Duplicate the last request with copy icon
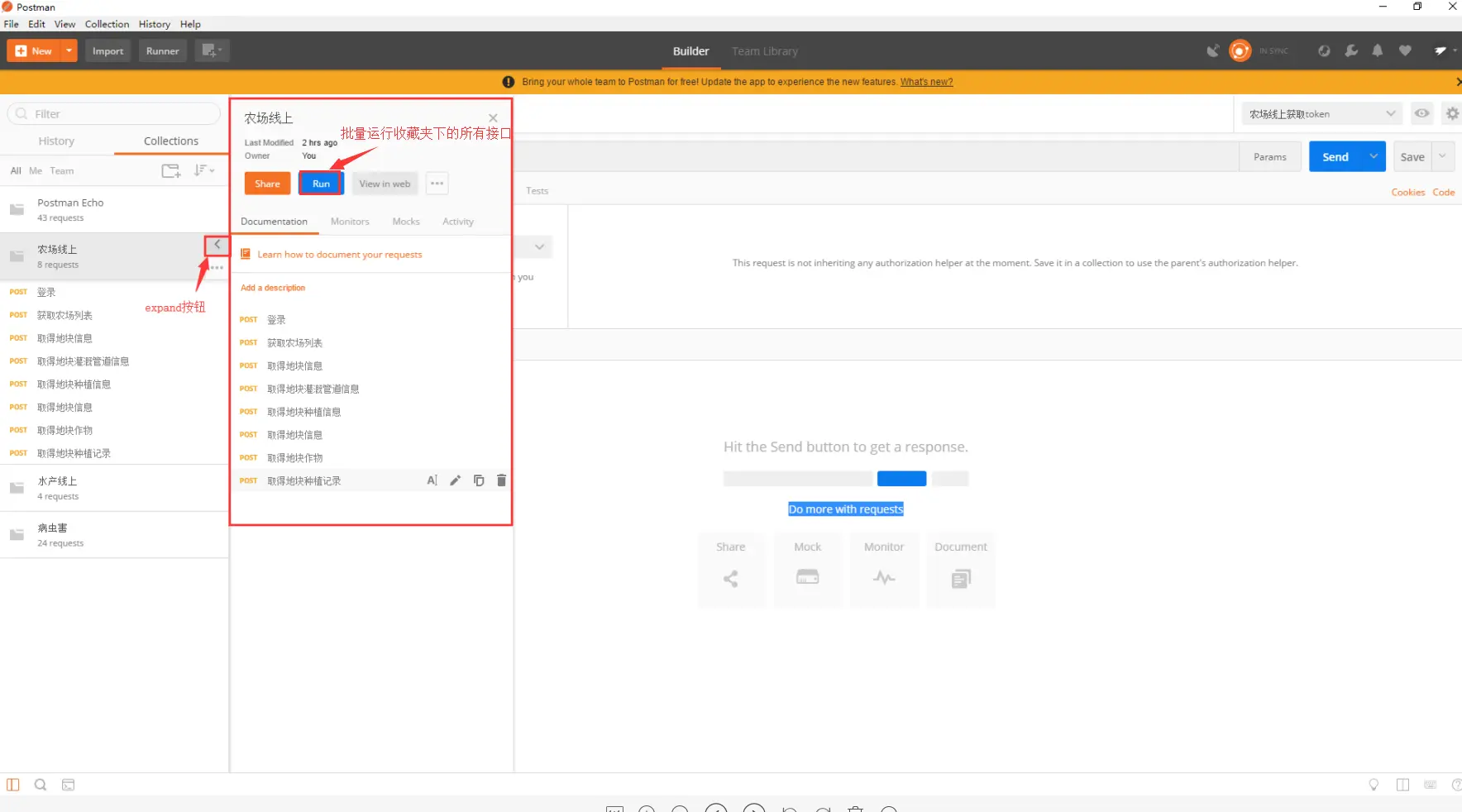Image resolution: width=1462 pixels, height=812 pixels. 479,480
